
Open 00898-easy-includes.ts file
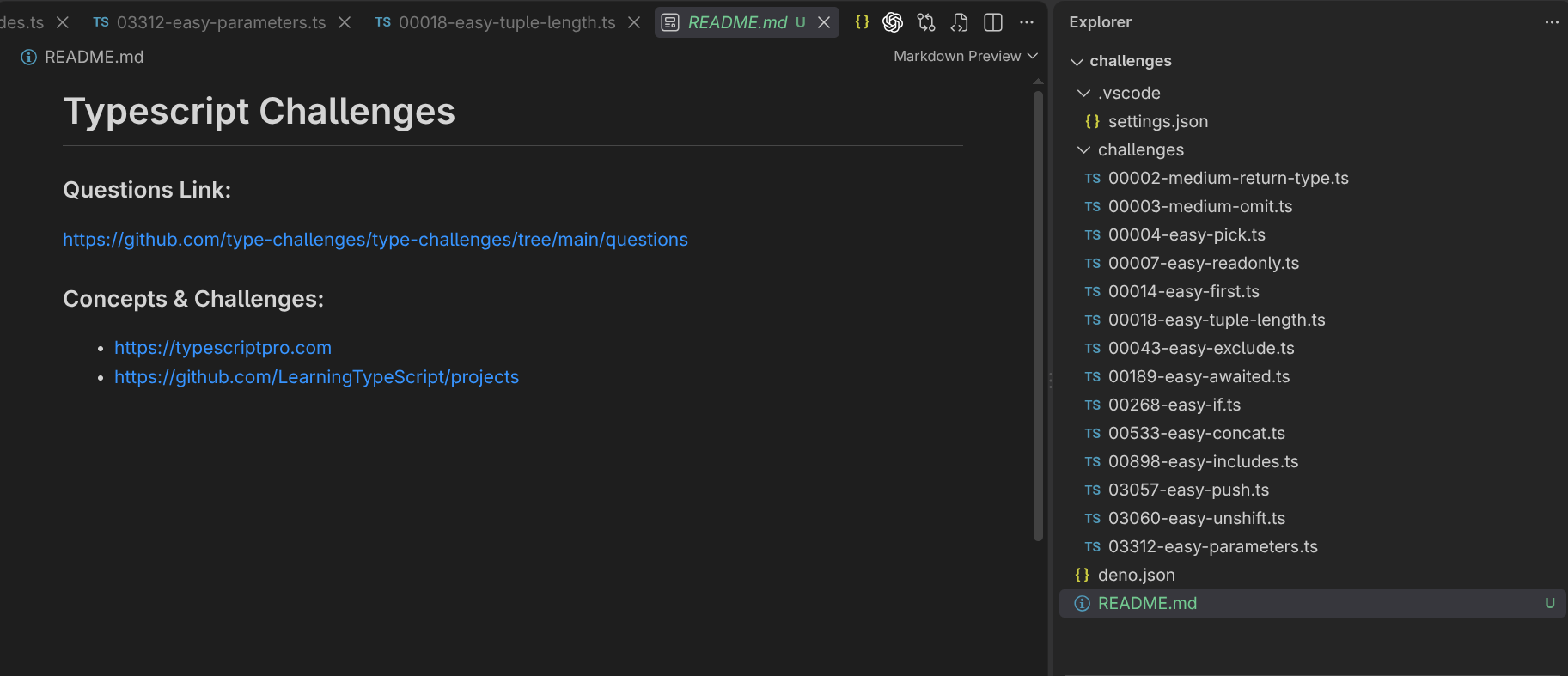click(1203, 461)
